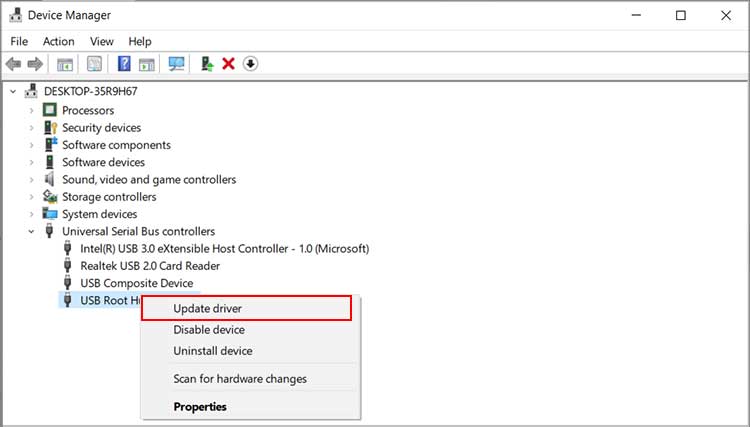Choose Update driver from context menu
Viewport: 750px width, 427px height.
pyautogui.click(x=247, y=308)
